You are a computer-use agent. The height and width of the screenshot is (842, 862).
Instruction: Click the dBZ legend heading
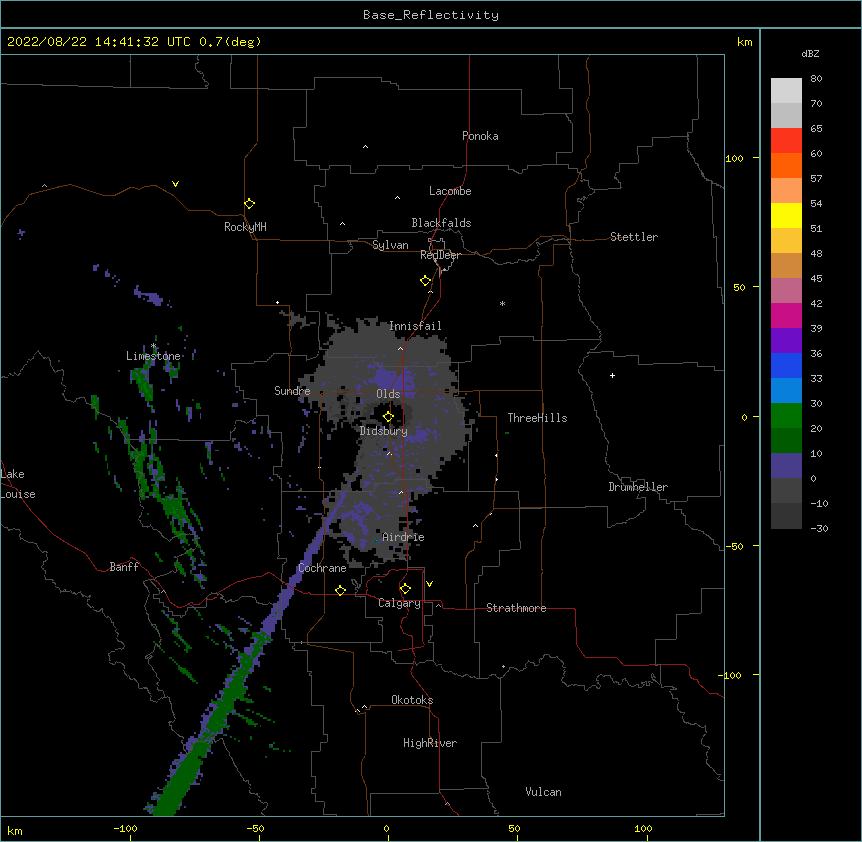(x=810, y=53)
